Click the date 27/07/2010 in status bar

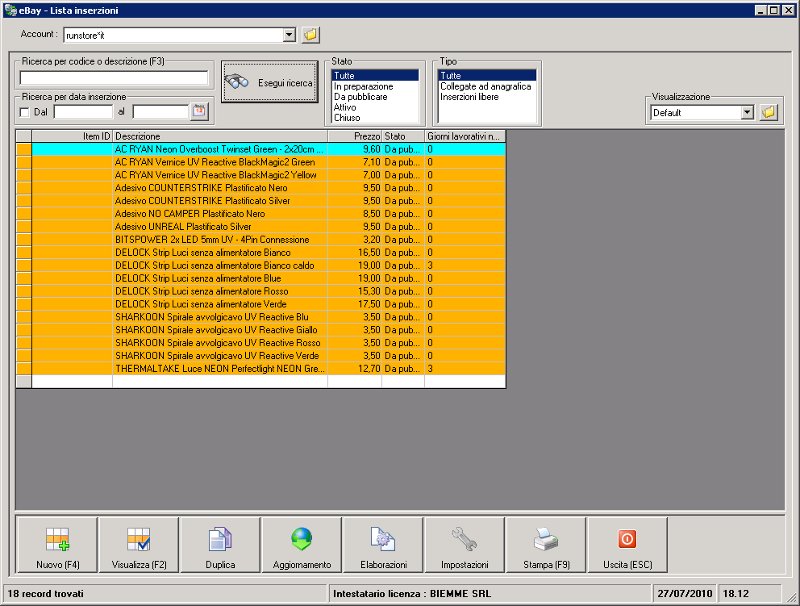pos(685,593)
